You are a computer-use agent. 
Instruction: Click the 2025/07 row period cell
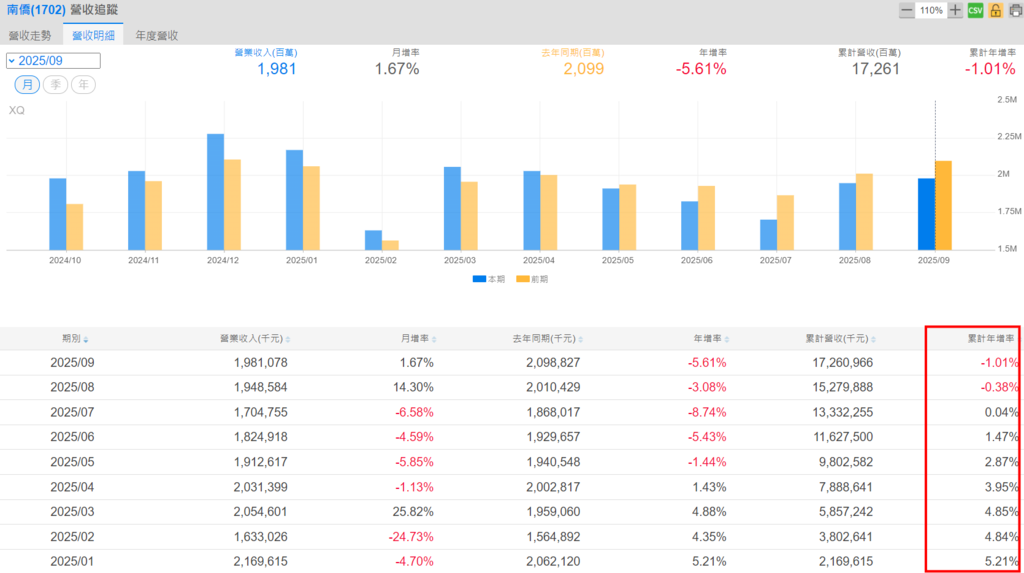click(72, 412)
